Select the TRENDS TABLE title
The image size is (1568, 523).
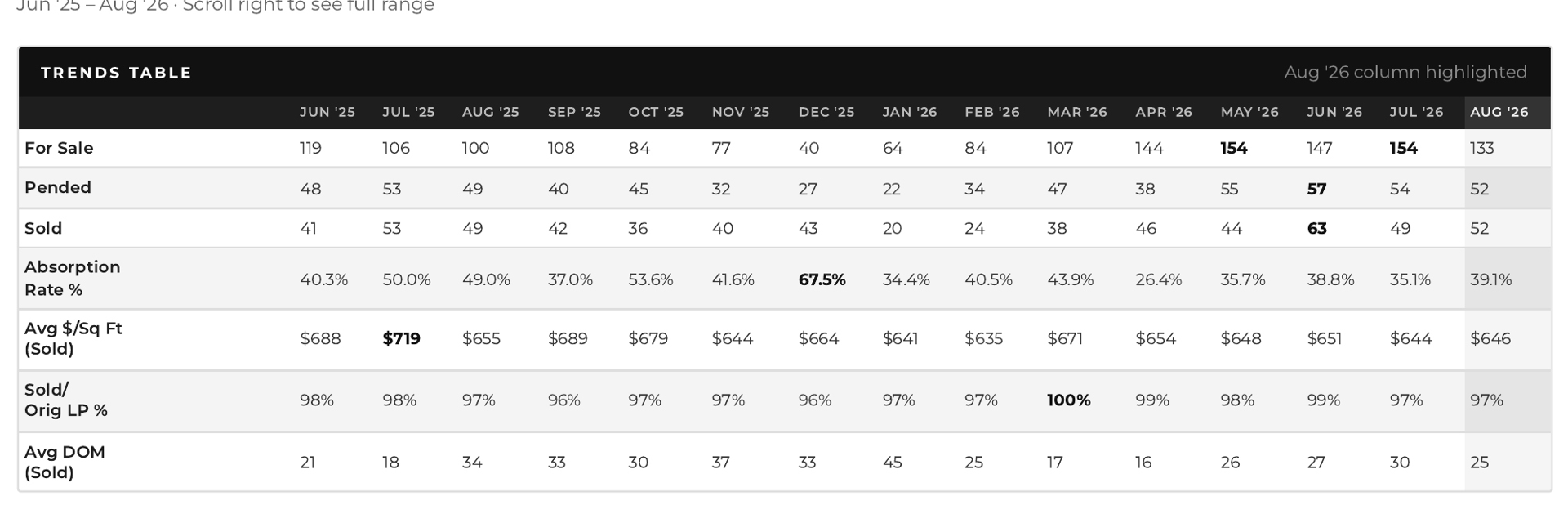(116, 73)
